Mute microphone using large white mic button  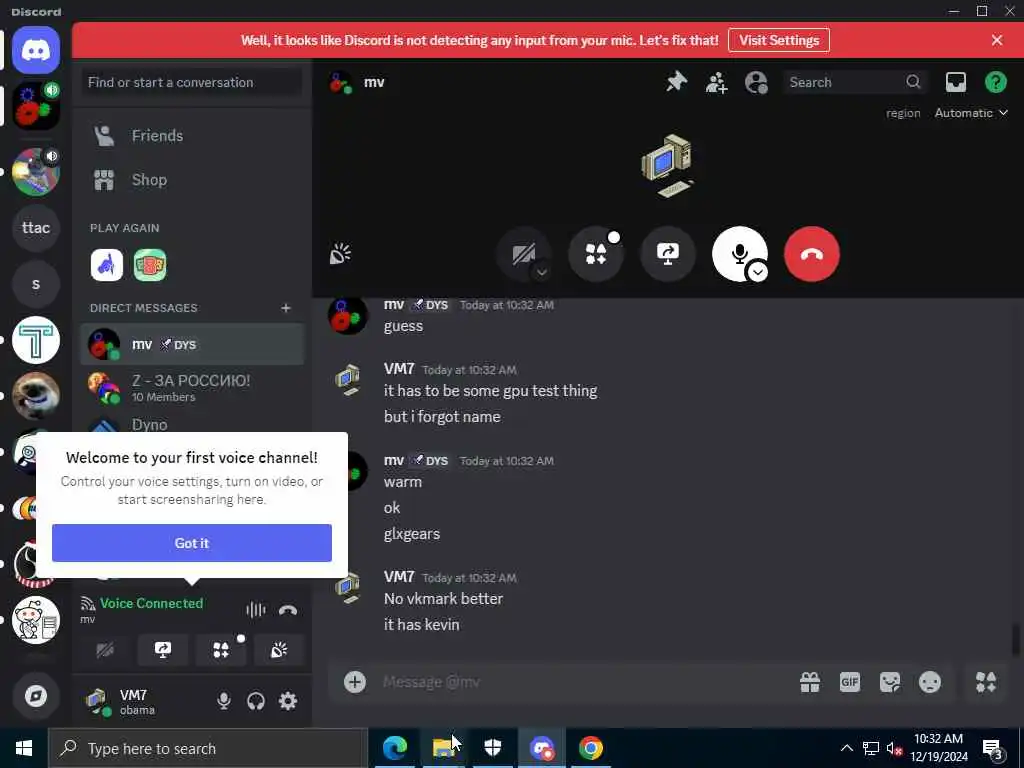tap(738, 253)
